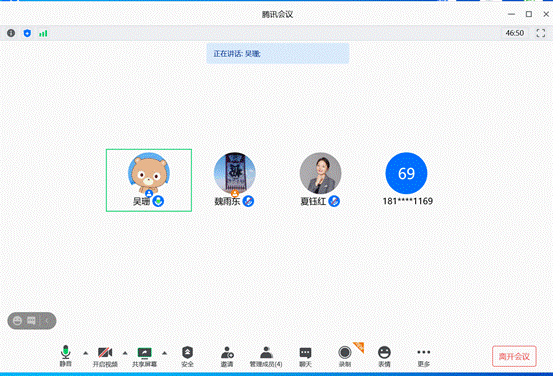
Task: Open the 表情 emoji reactions
Action: coord(384,357)
